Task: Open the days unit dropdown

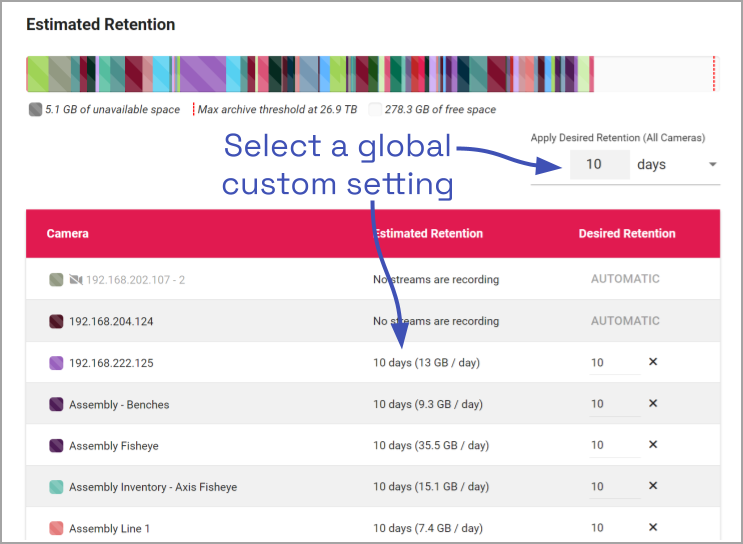Action: tap(712, 165)
